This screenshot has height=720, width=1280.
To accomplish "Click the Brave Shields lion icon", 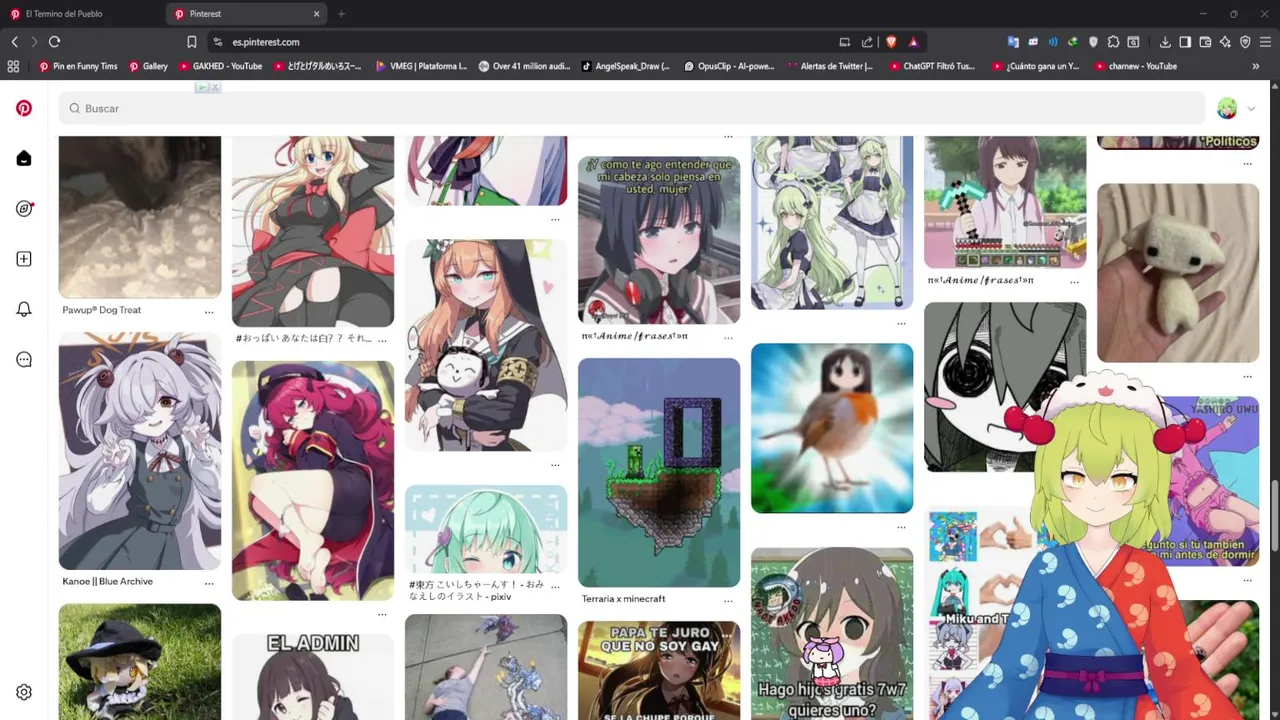I will click(x=891, y=42).
